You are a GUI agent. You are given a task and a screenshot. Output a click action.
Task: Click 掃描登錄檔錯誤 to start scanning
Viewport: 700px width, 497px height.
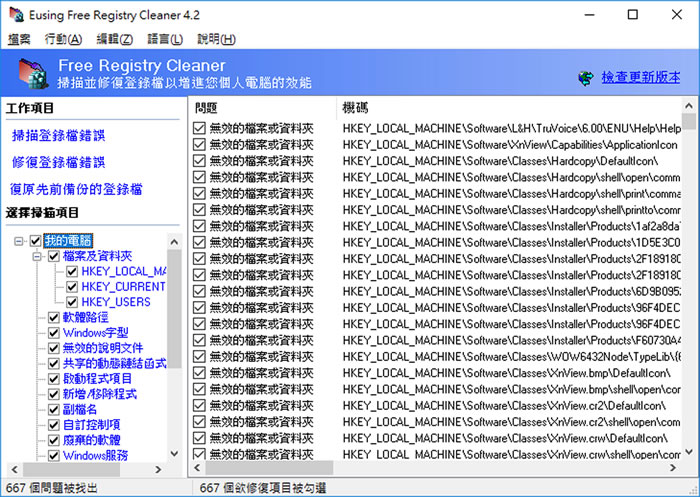pos(58,135)
